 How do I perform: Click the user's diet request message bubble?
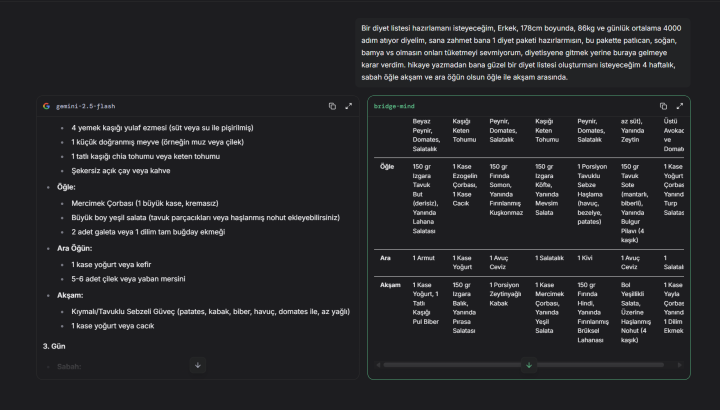click(520, 52)
